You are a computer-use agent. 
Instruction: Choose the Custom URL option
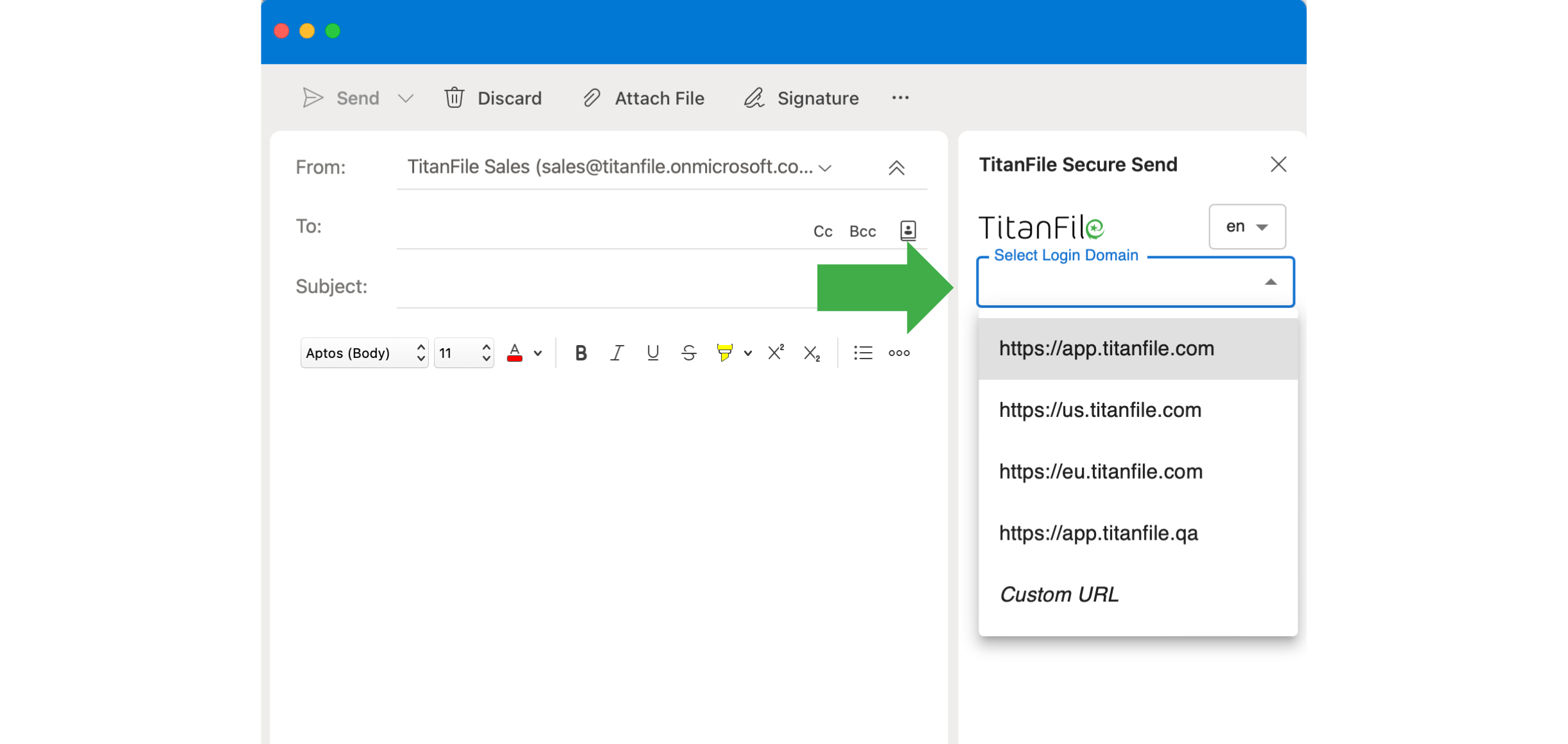[1138, 595]
